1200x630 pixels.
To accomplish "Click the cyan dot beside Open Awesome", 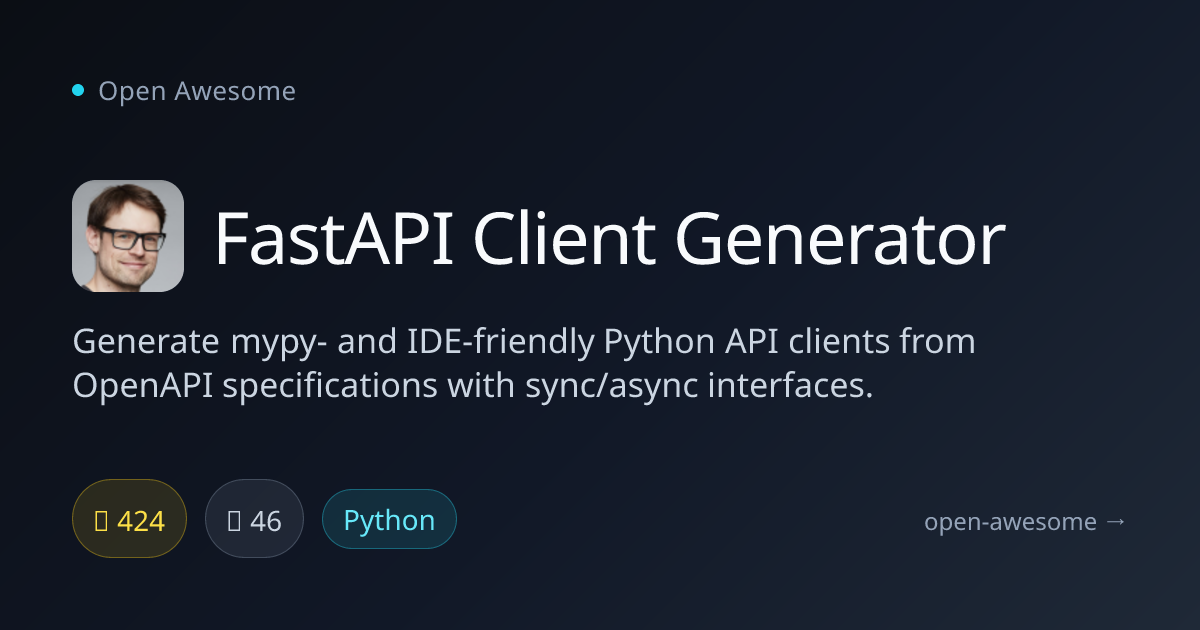I will coord(78,91).
